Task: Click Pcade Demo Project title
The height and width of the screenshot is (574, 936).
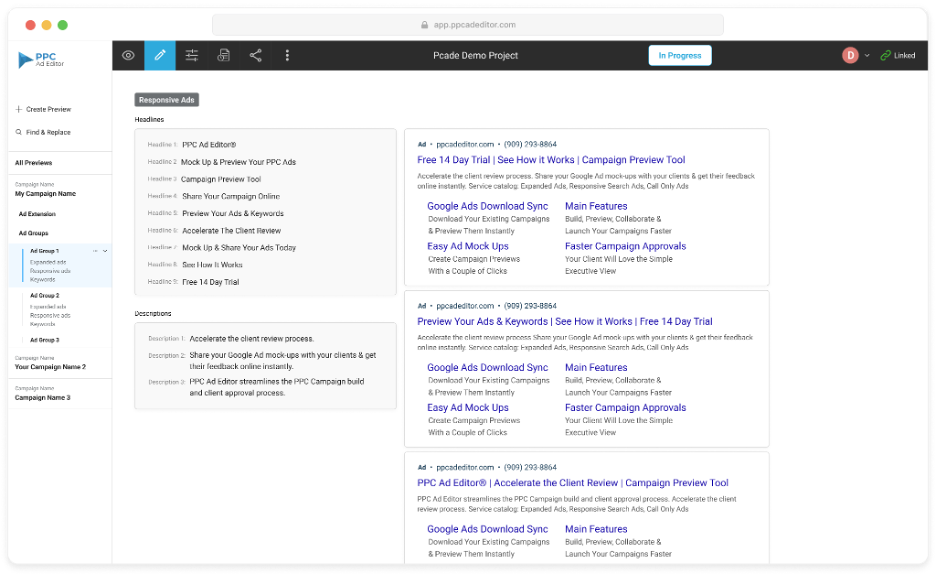Action: [475, 55]
